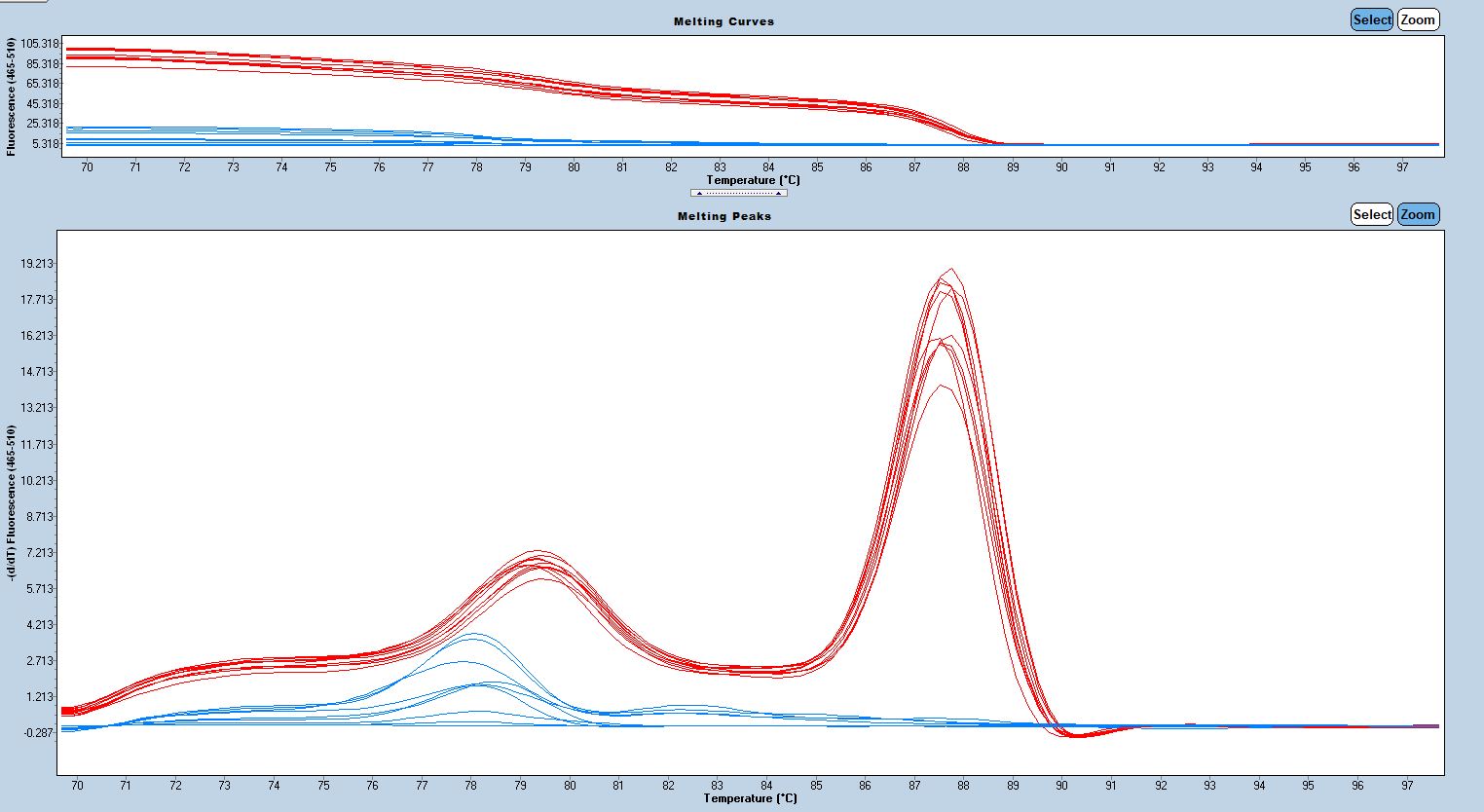The height and width of the screenshot is (812, 1484).
Task: Click the dotted splitter handle between charts
Action: click(x=738, y=193)
